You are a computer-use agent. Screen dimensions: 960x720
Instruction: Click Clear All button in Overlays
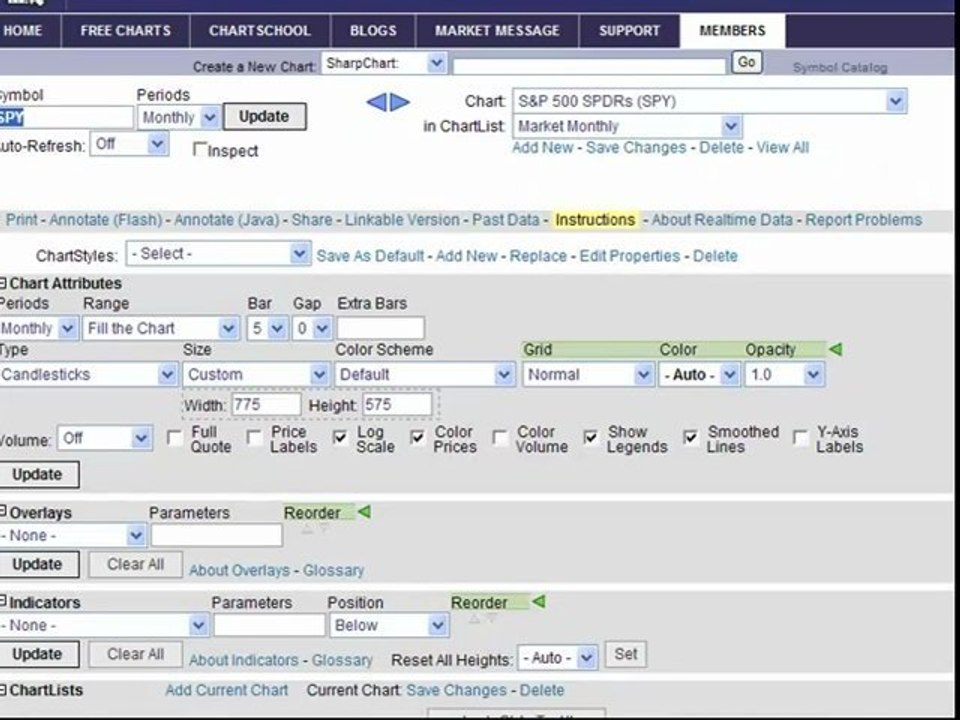pyautogui.click(x=135, y=564)
